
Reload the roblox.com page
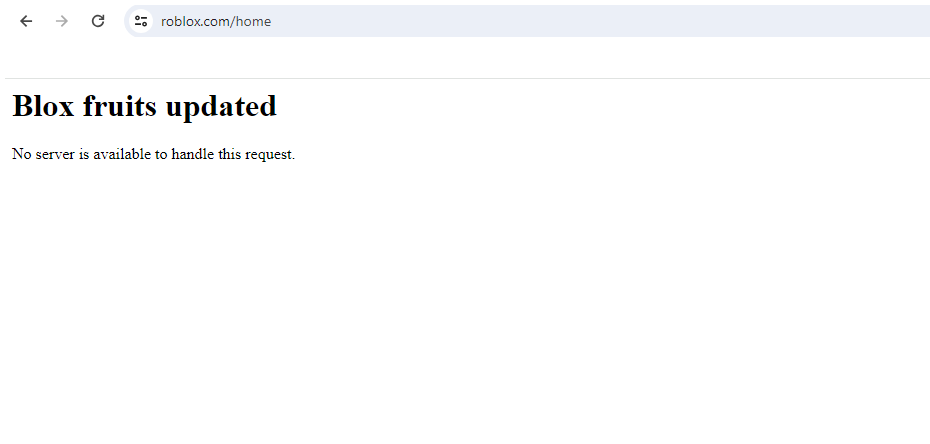(x=98, y=21)
